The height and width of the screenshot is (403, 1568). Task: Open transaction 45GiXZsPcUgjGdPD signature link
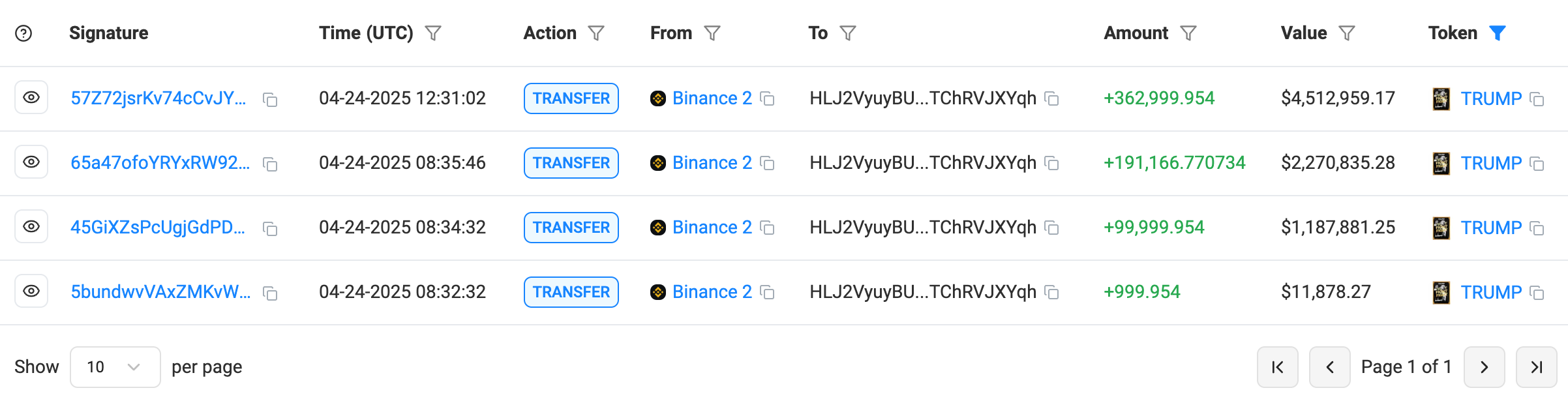pos(158,227)
